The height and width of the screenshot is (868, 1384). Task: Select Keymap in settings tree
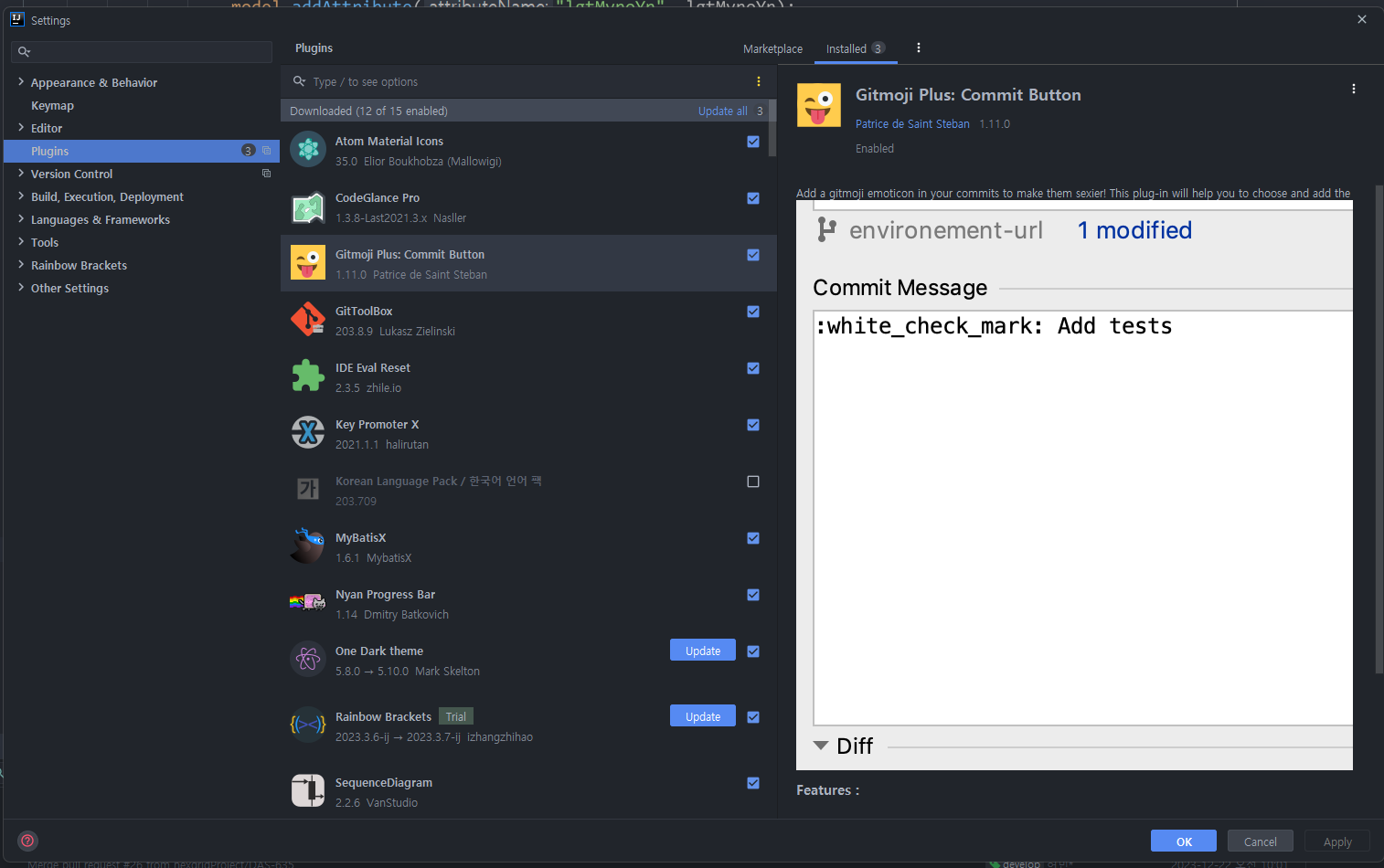(52, 105)
